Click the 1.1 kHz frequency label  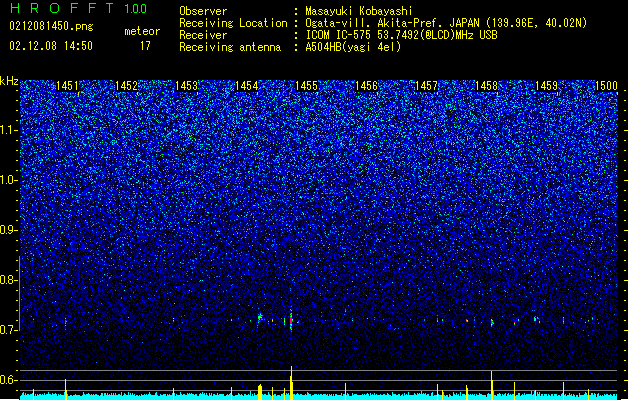click(x=9, y=130)
